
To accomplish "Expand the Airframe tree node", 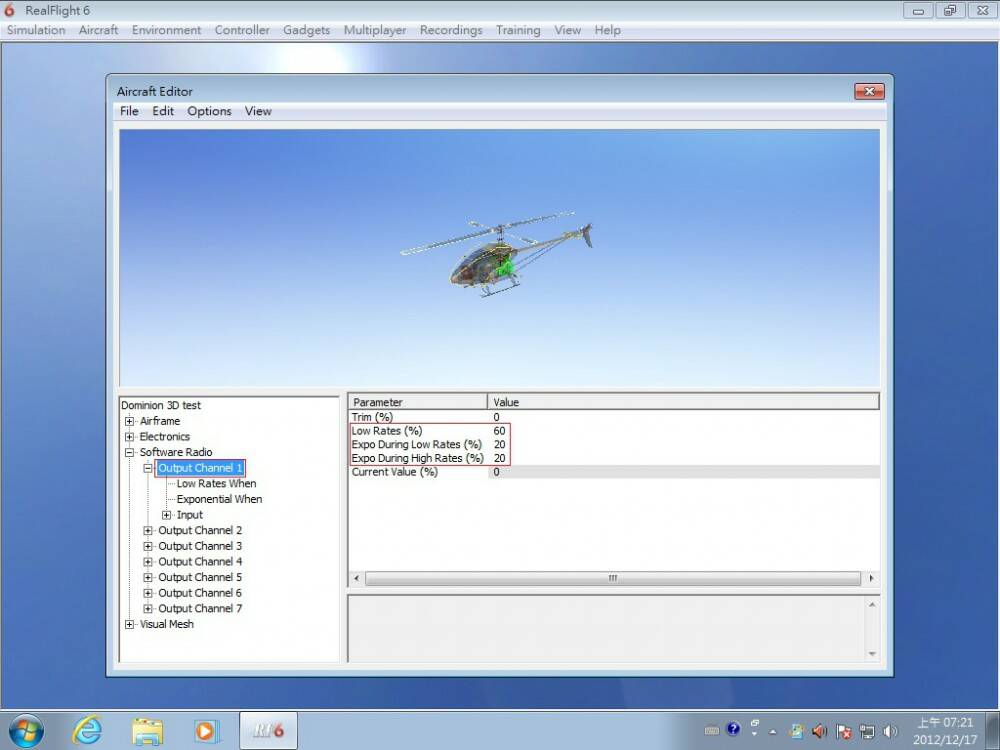I will [129, 421].
